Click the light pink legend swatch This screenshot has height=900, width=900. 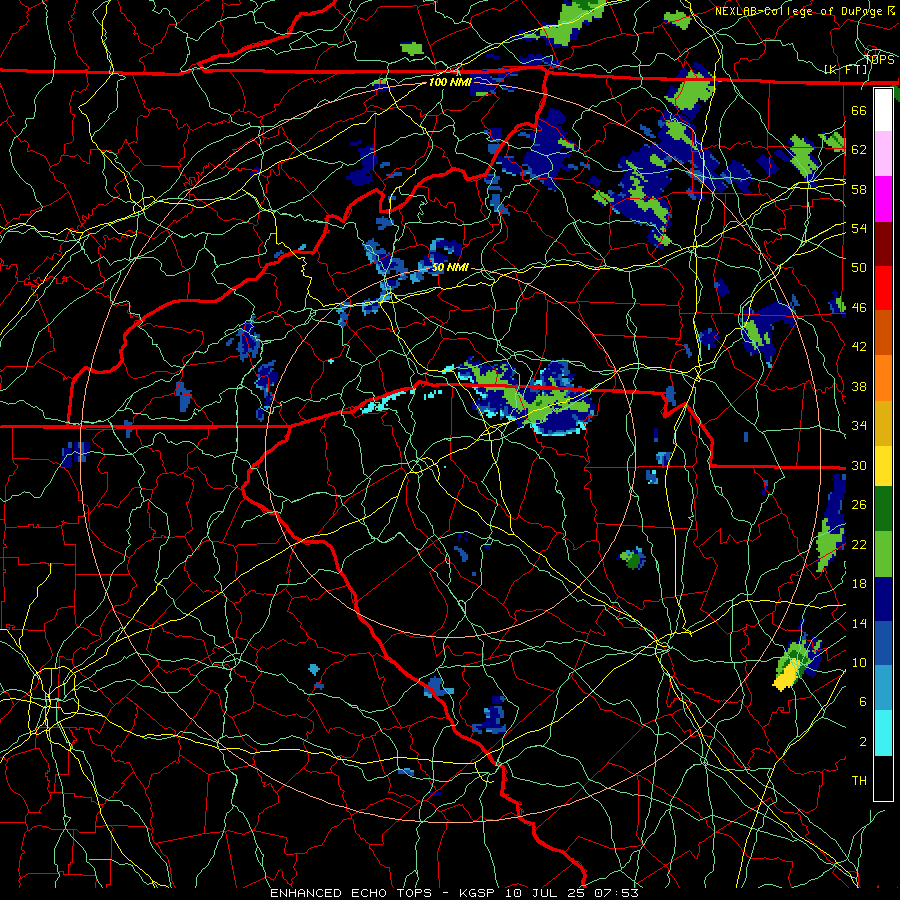(883, 153)
